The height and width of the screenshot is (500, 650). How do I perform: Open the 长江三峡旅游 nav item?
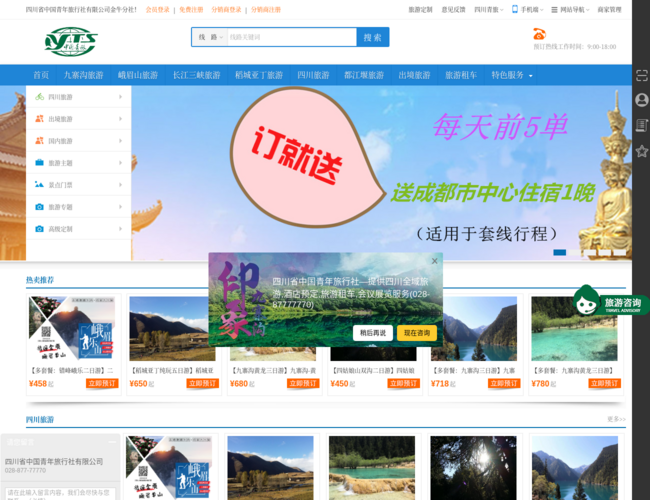(x=196, y=75)
